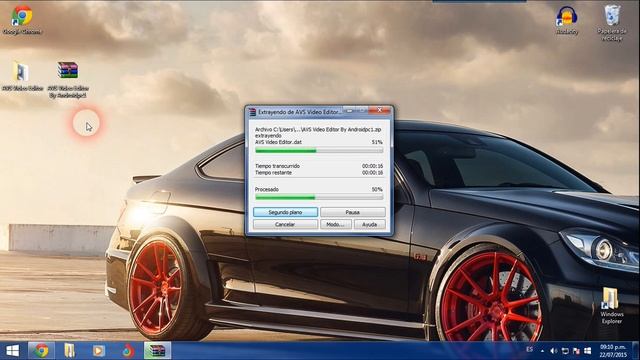Launch the media player taskbar icon
Viewport: 640px width, 360px height.
[x=98, y=351]
